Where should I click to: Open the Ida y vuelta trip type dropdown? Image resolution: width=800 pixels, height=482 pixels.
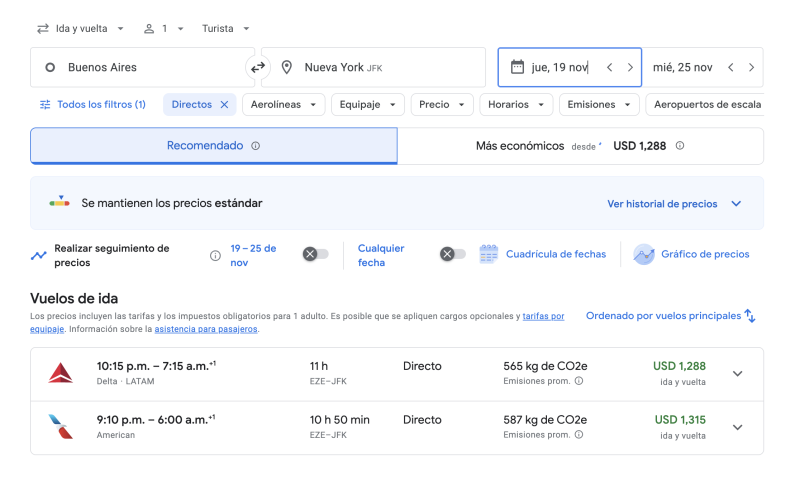tap(81, 28)
